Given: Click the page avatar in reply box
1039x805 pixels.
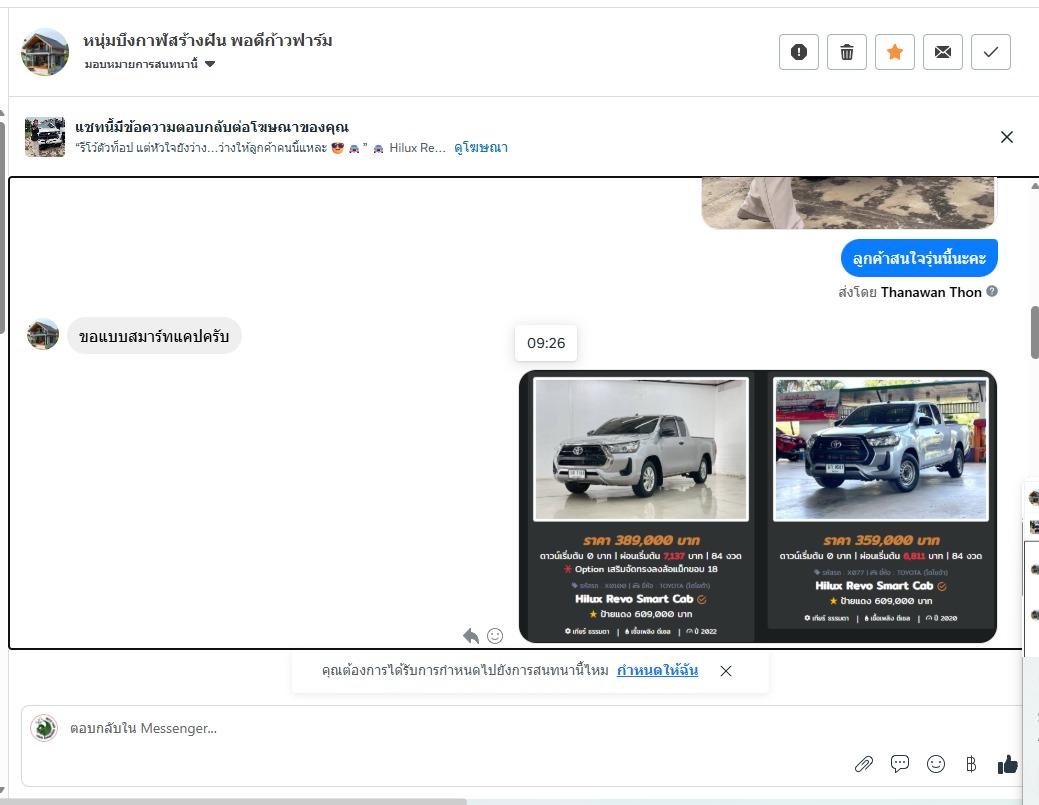Looking at the screenshot, I should [44, 728].
